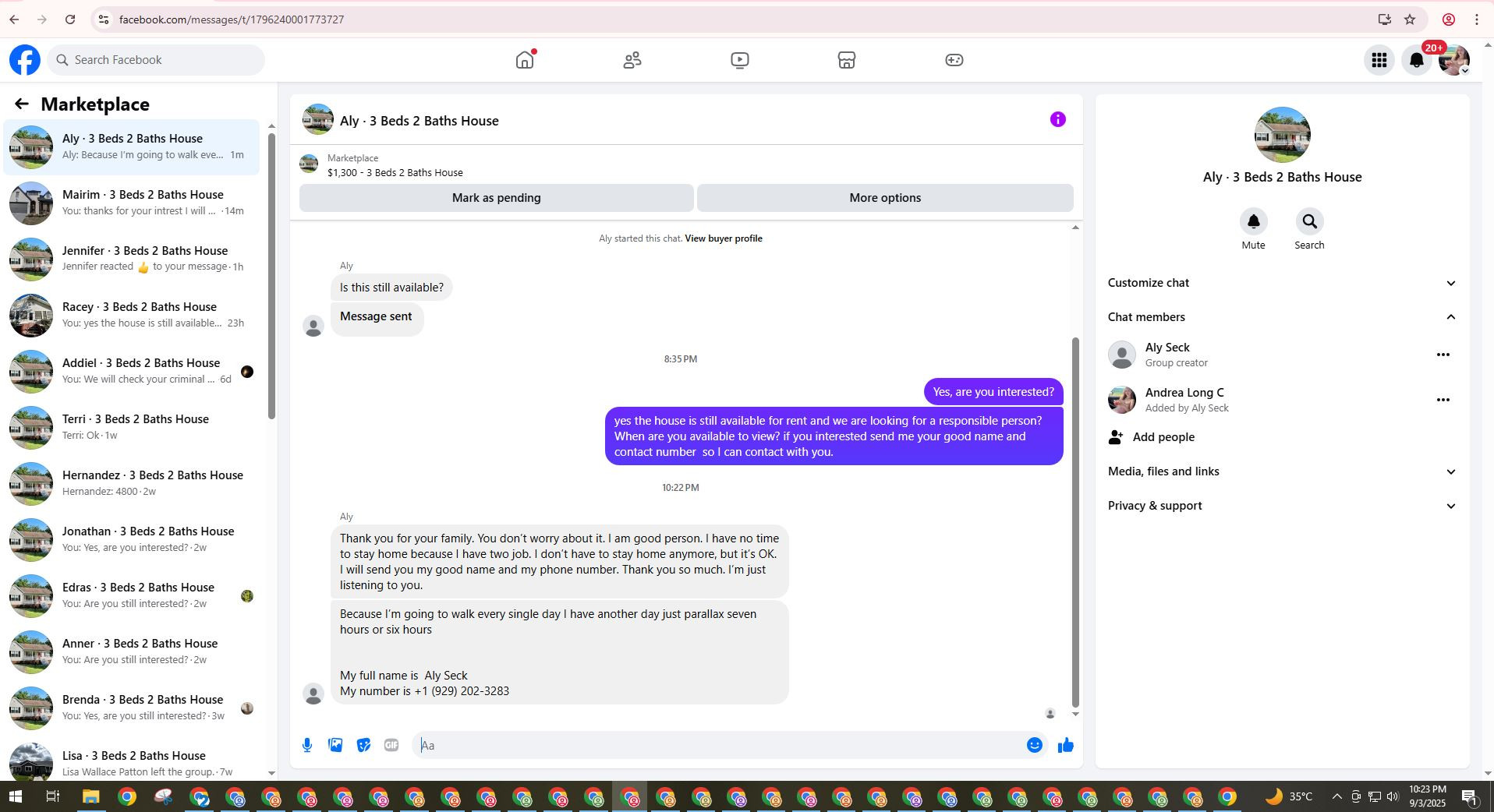Open the Video (Watch) icon
The width and height of the screenshot is (1494, 812).
740,60
